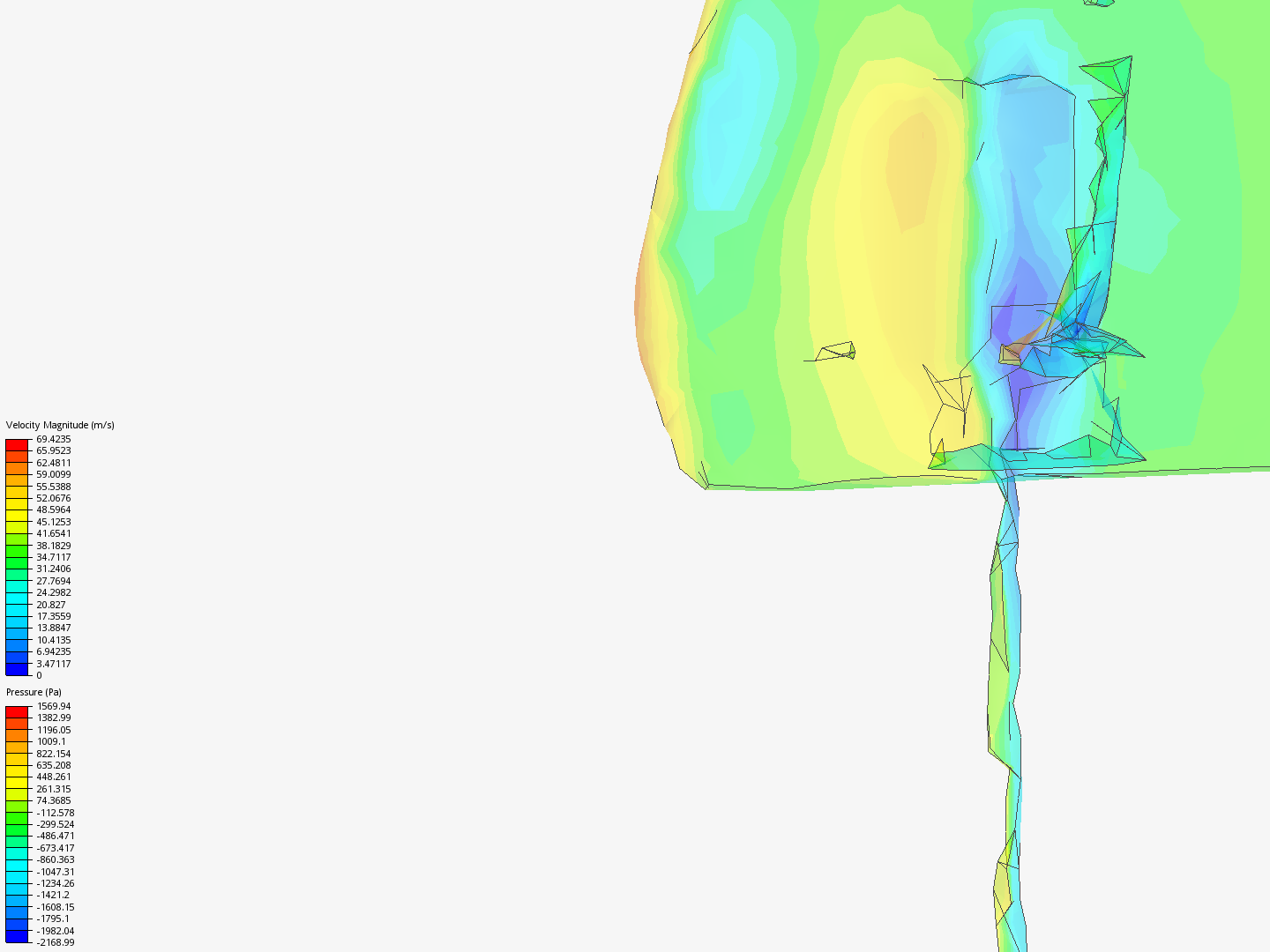Select velocity legend value 10.4135

[x=54, y=640]
